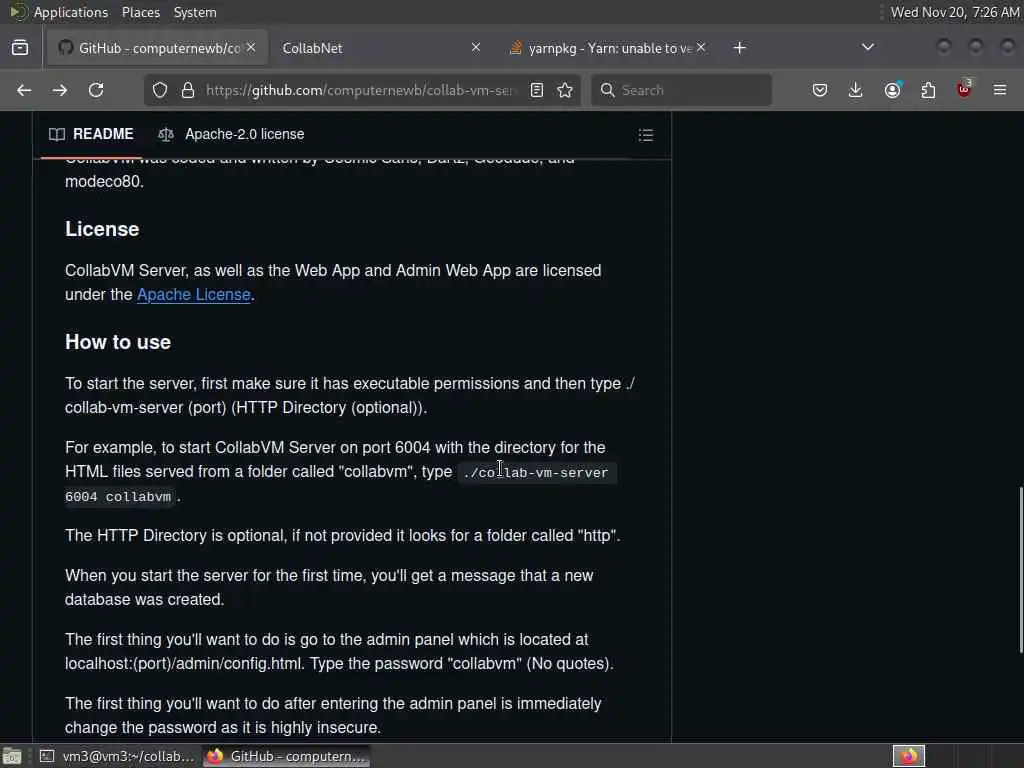Screen dimensions: 1024x768
Task: Show desktop via taskbar corner icon
Action: pos(12,756)
